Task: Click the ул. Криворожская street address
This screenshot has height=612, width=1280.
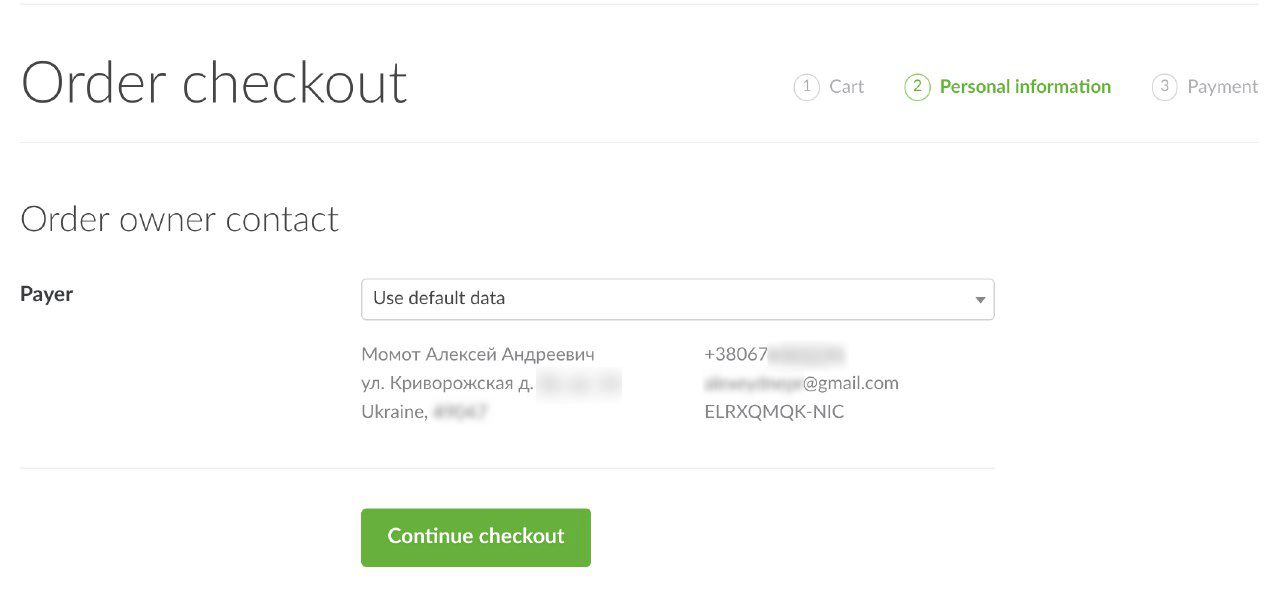Action: click(x=447, y=383)
